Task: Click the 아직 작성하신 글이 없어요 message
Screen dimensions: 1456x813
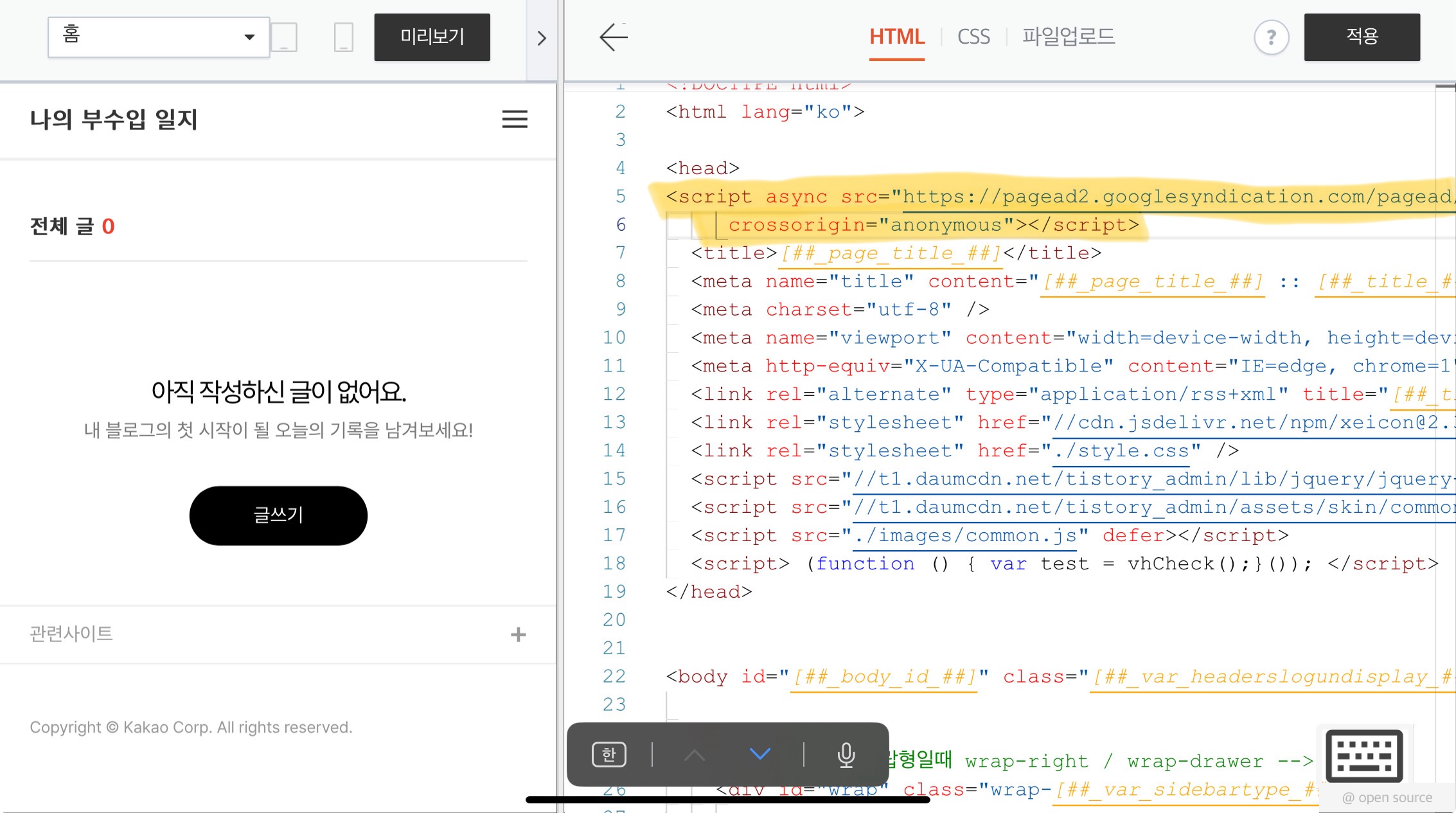Action: [278, 391]
